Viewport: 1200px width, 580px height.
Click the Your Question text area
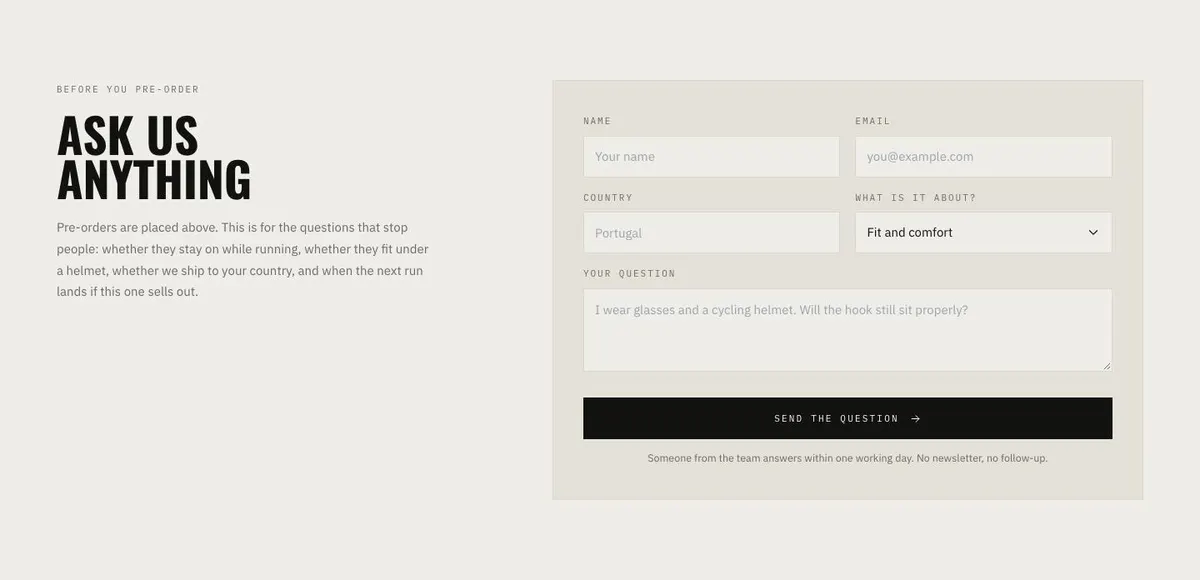click(847, 330)
